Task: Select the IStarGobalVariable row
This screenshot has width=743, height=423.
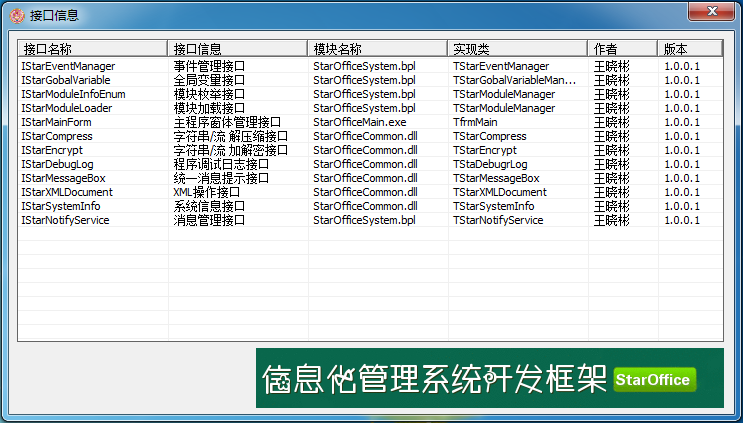Action: coord(371,80)
